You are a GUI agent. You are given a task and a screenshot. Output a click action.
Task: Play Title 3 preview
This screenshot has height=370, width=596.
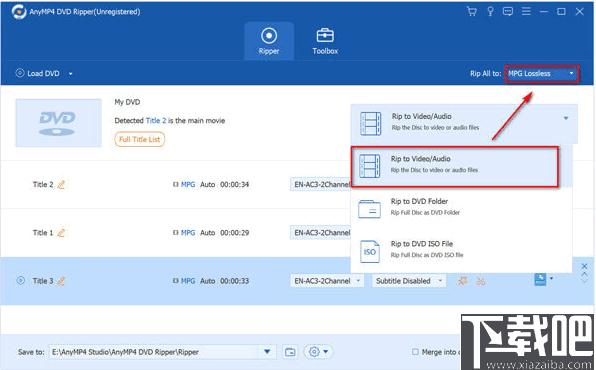pos(21,281)
